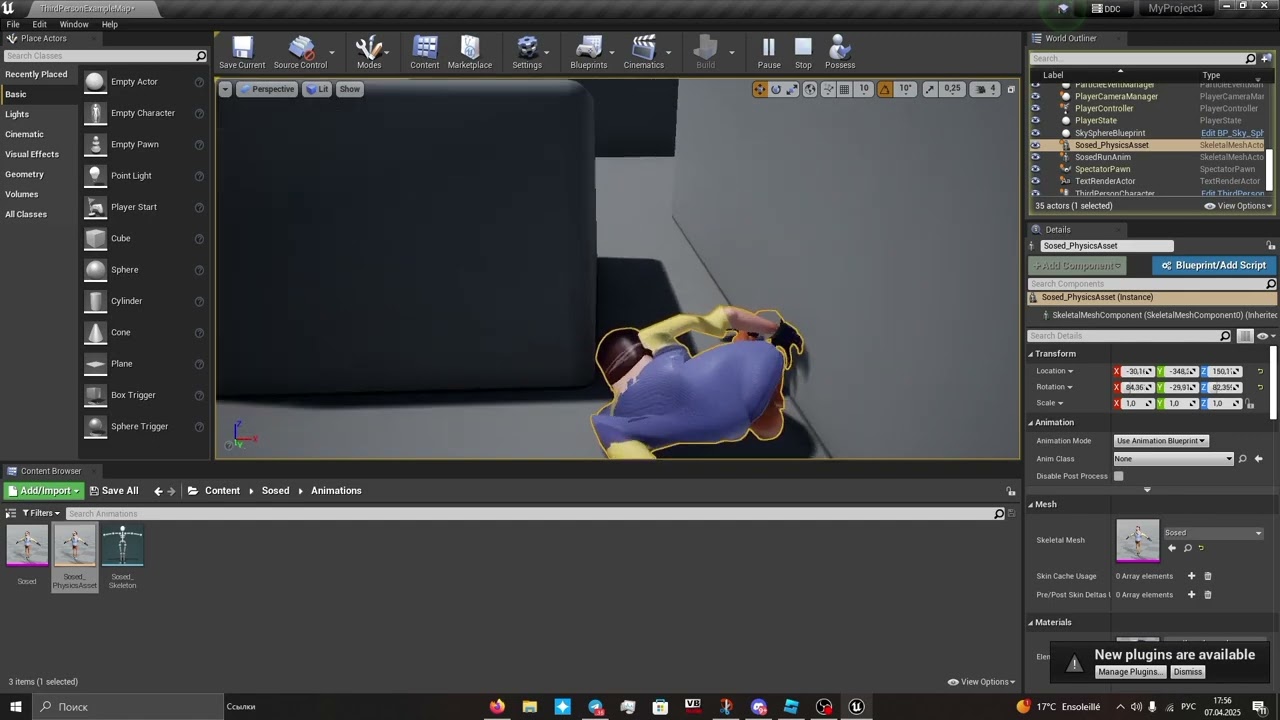Open the Content browser toolbar icon
This screenshot has height=720, width=1280.
tap(425, 52)
